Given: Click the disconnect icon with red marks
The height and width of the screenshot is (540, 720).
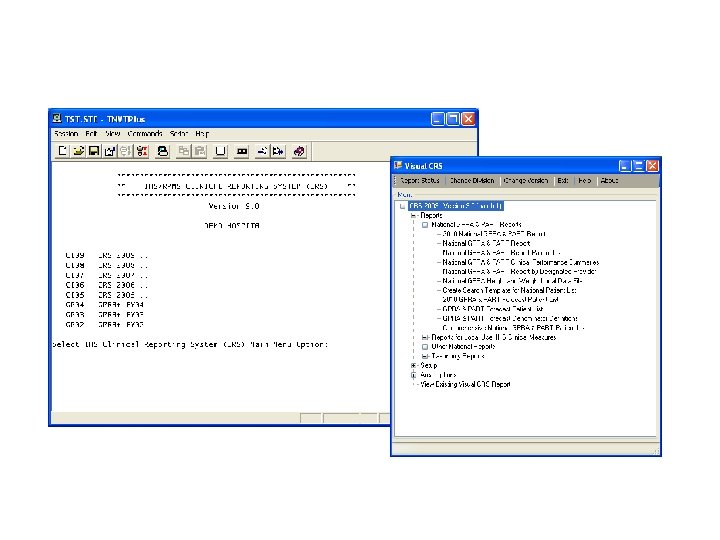Looking at the screenshot, I should 142,151.
